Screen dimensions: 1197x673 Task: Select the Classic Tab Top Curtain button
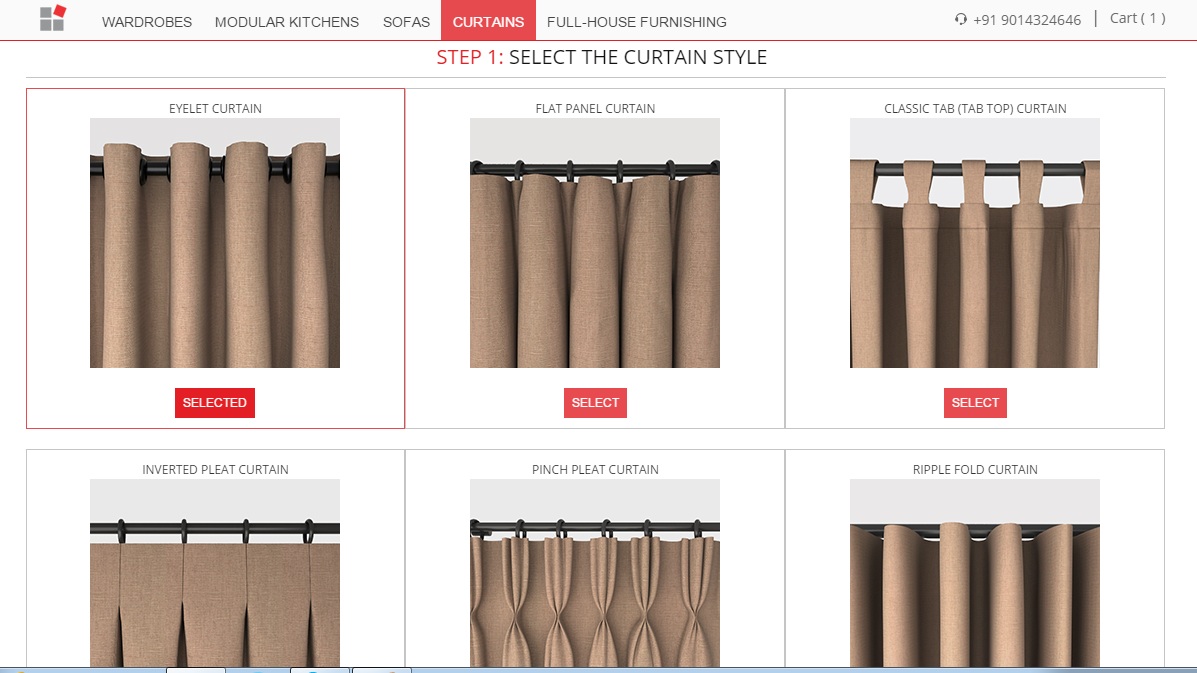click(975, 403)
